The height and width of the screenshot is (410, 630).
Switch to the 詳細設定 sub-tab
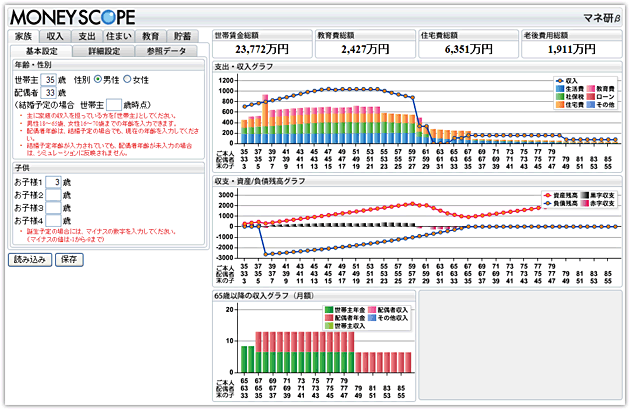coord(104,51)
